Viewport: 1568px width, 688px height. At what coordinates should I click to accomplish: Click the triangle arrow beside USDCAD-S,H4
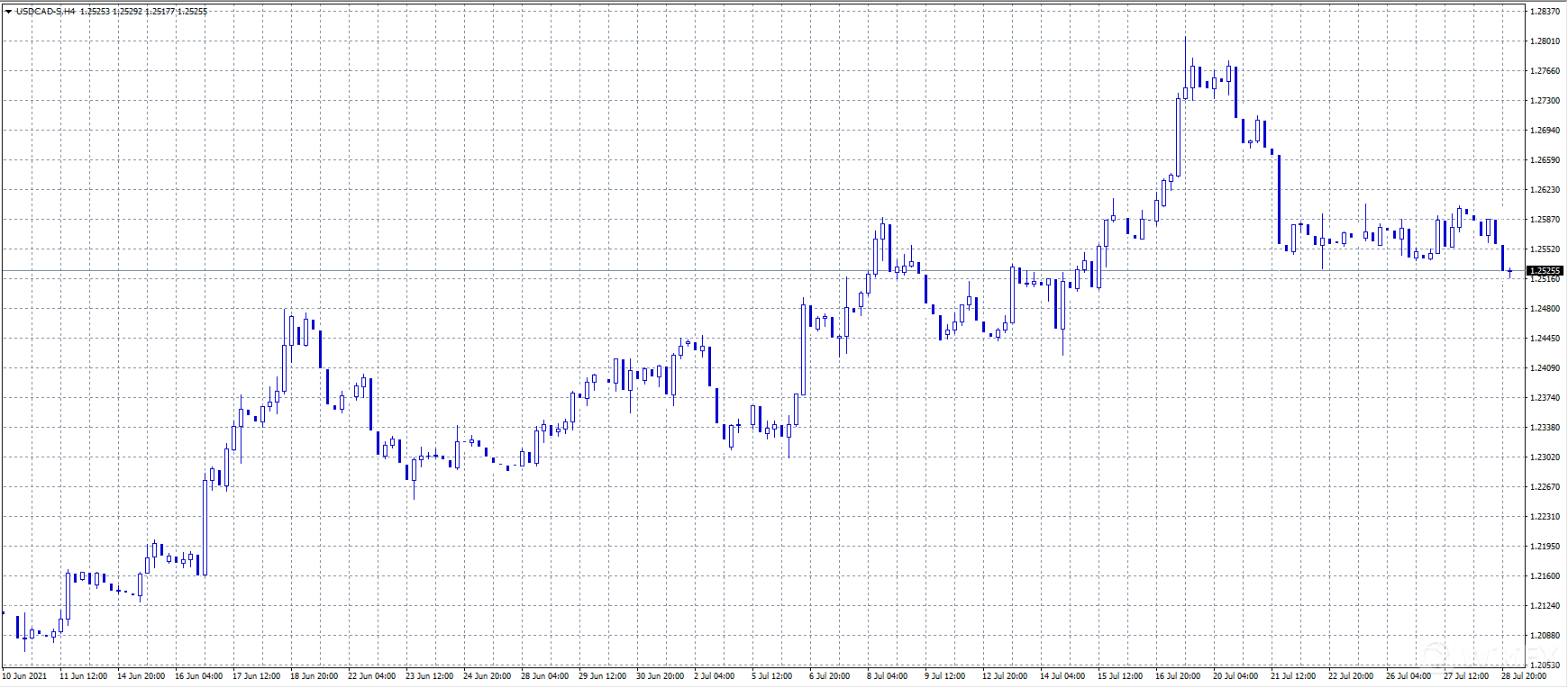coord(8,12)
